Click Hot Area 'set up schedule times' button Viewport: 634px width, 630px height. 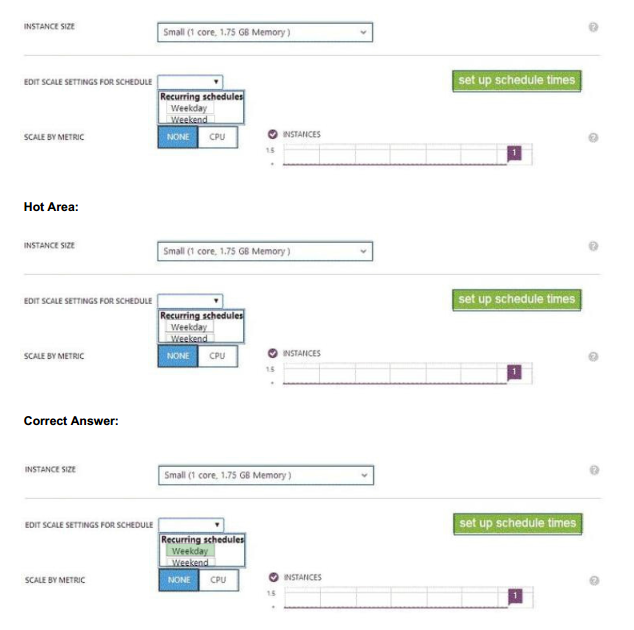[517, 300]
